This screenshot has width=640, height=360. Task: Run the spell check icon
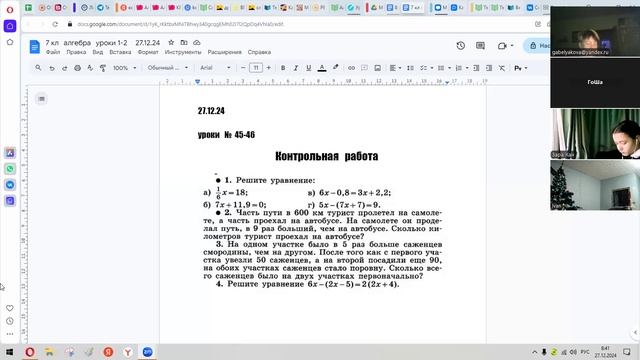pyautogui.click(x=90, y=68)
